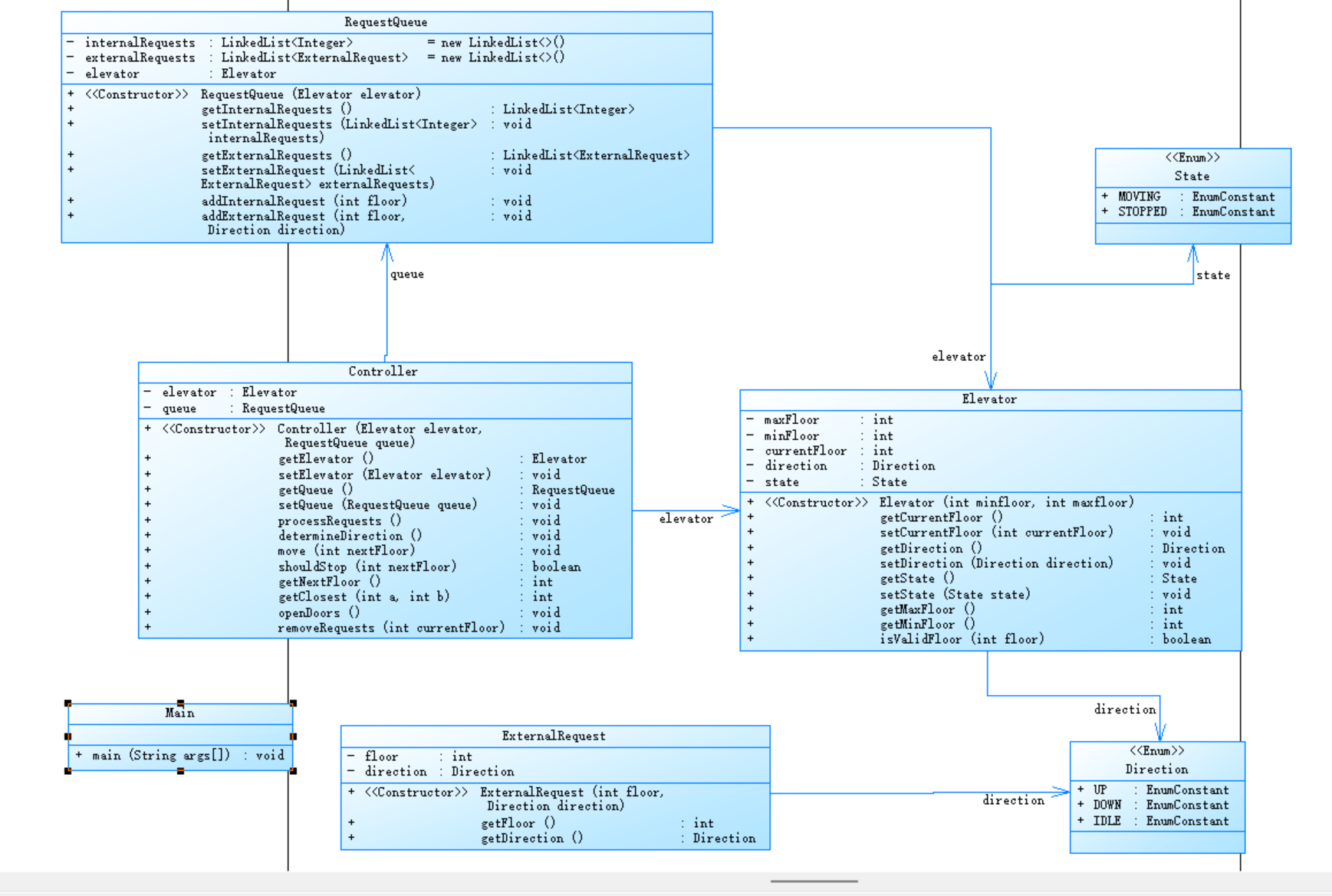Screen dimensions: 1332x896
Task: Select the setState (State state) method
Action: (x=969, y=595)
